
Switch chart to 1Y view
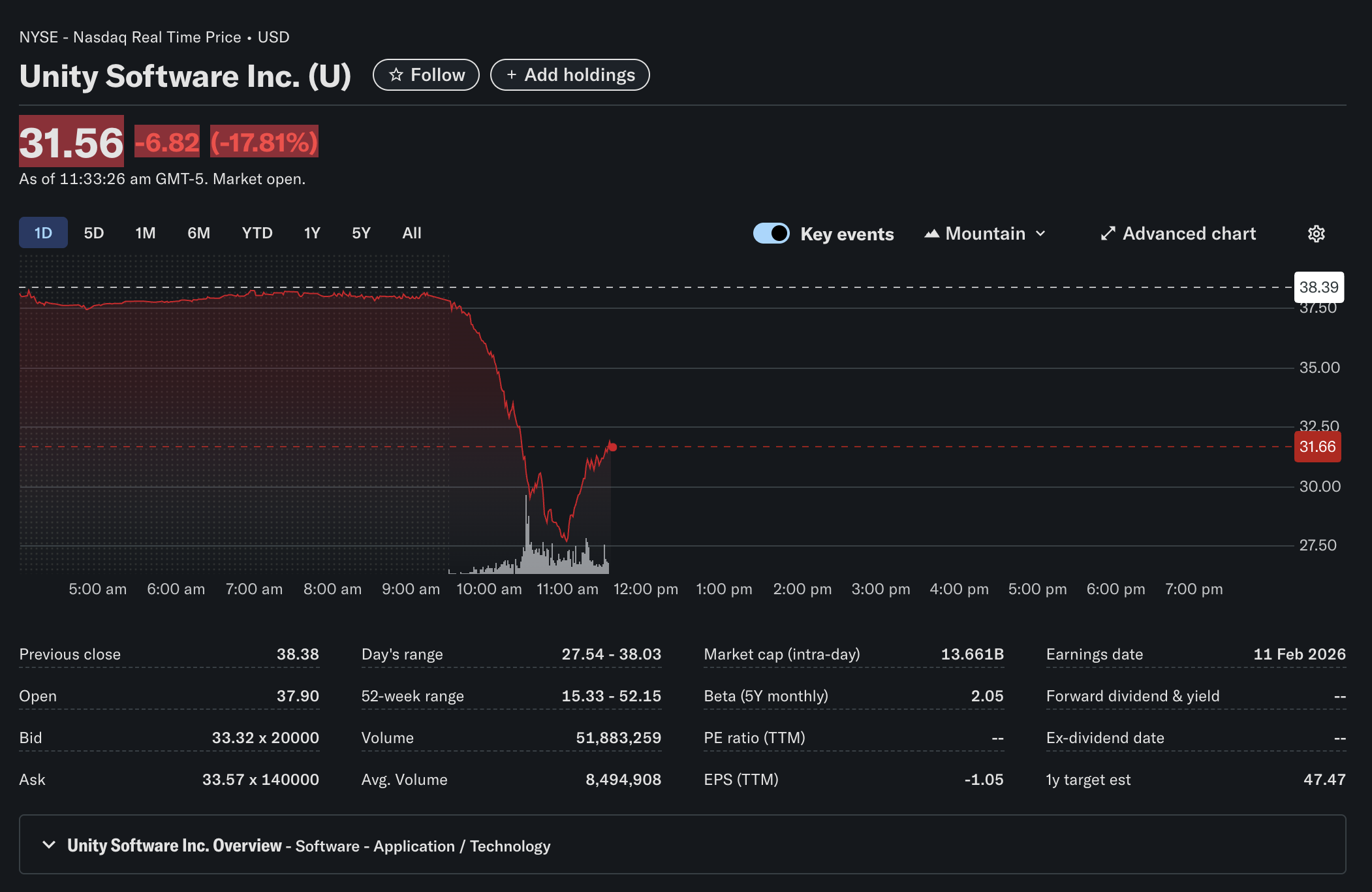click(312, 233)
